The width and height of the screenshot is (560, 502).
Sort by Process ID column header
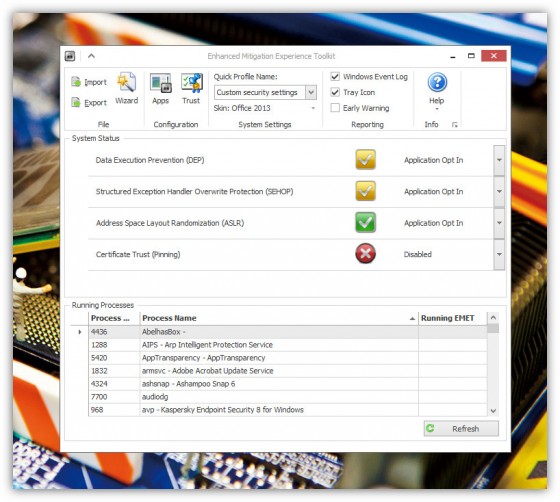(114, 318)
